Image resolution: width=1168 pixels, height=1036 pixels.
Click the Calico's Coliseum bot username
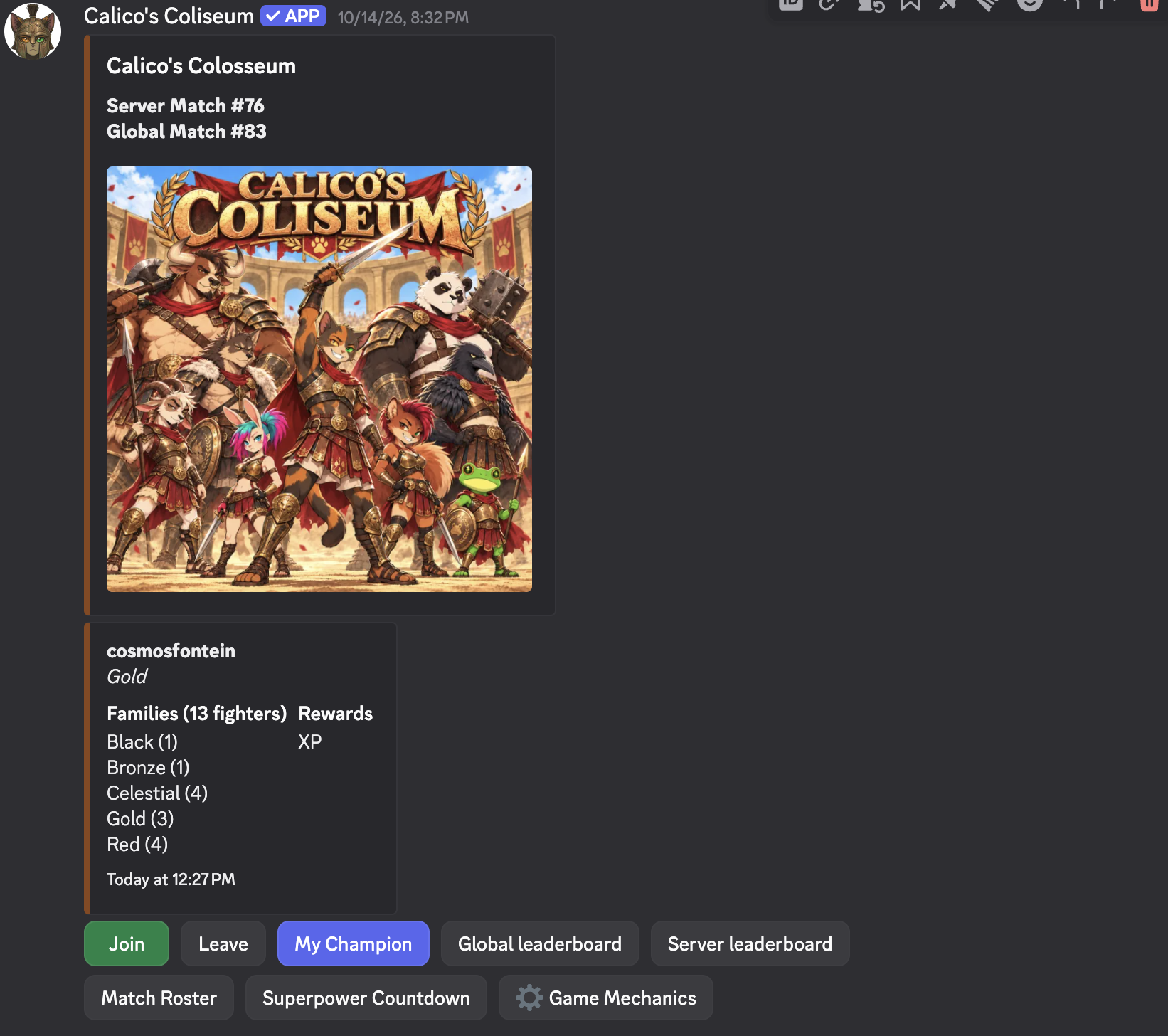[169, 16]
